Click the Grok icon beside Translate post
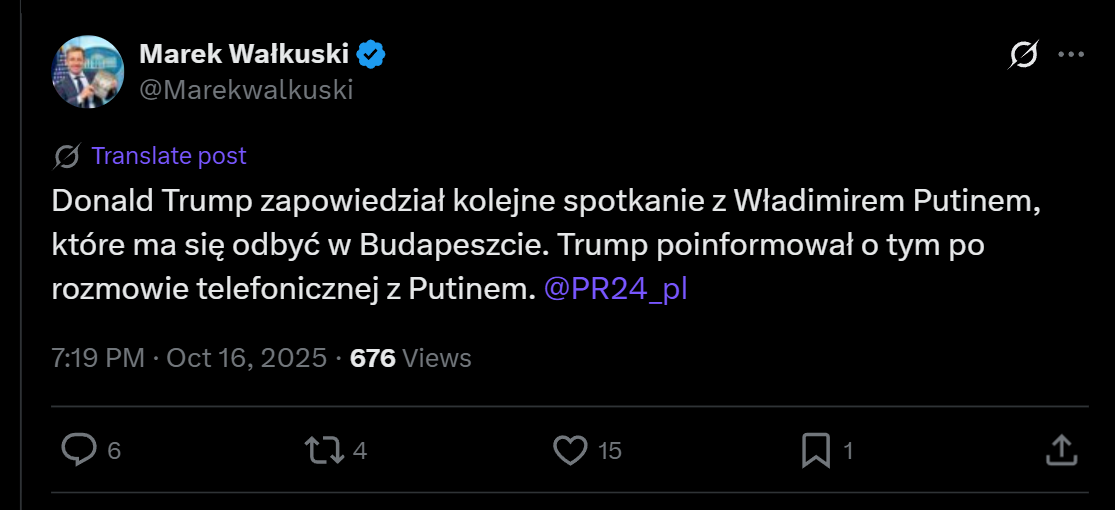 67,156
